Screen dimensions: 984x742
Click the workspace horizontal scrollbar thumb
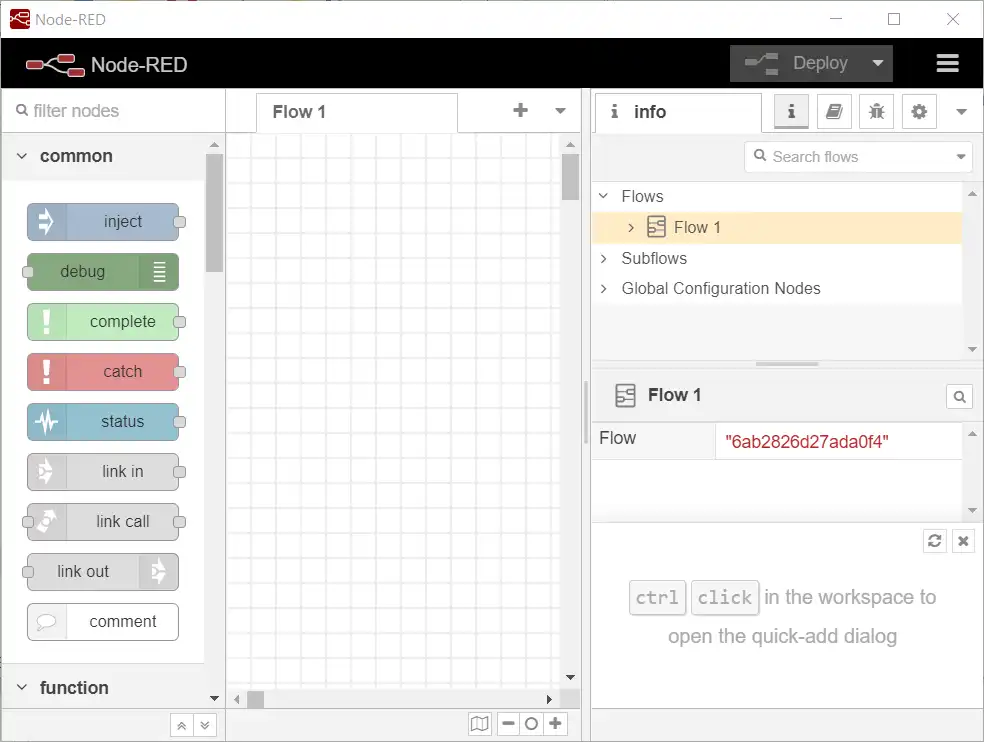click(x=255, y=699)
